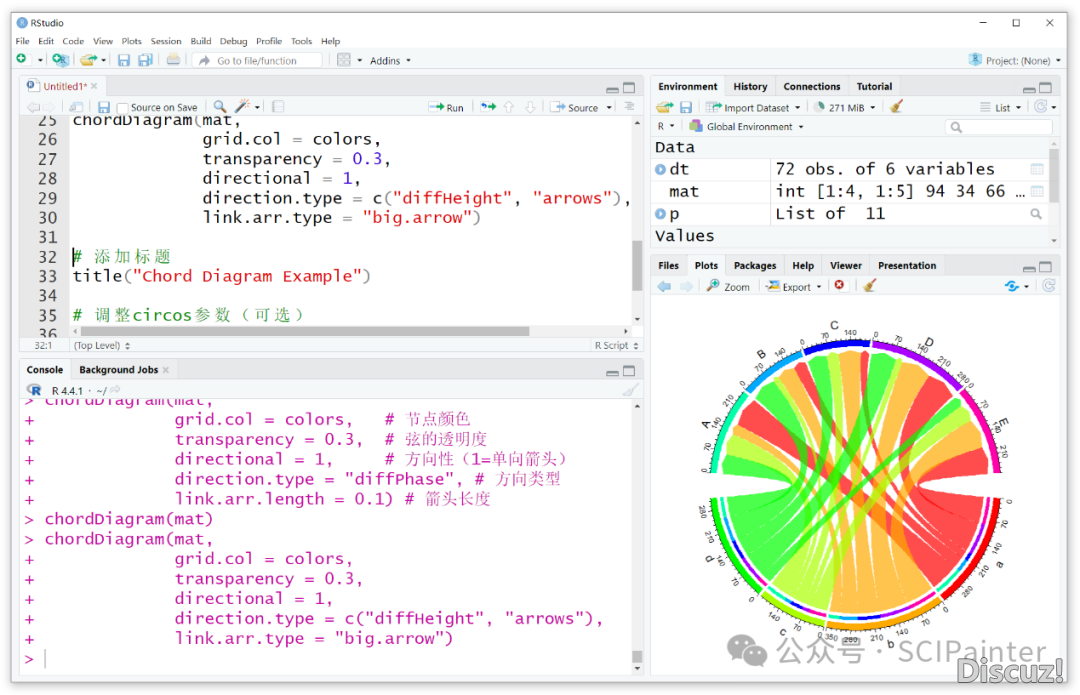Save the script using the editor toolbar disk icon
Viewport: 1080px width, 695px height.
tap(103, 107)
